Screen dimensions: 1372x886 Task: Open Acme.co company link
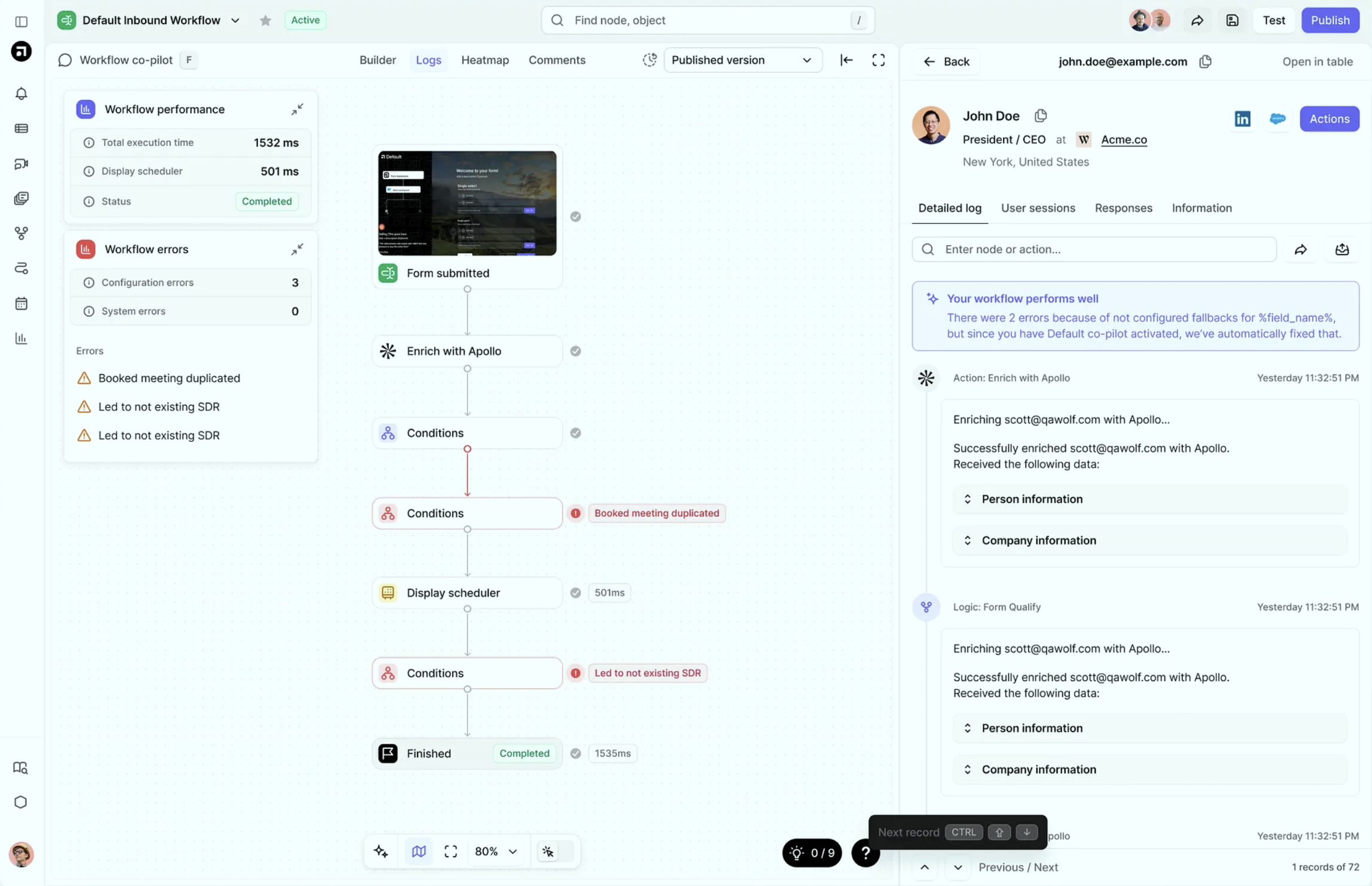1124,139
